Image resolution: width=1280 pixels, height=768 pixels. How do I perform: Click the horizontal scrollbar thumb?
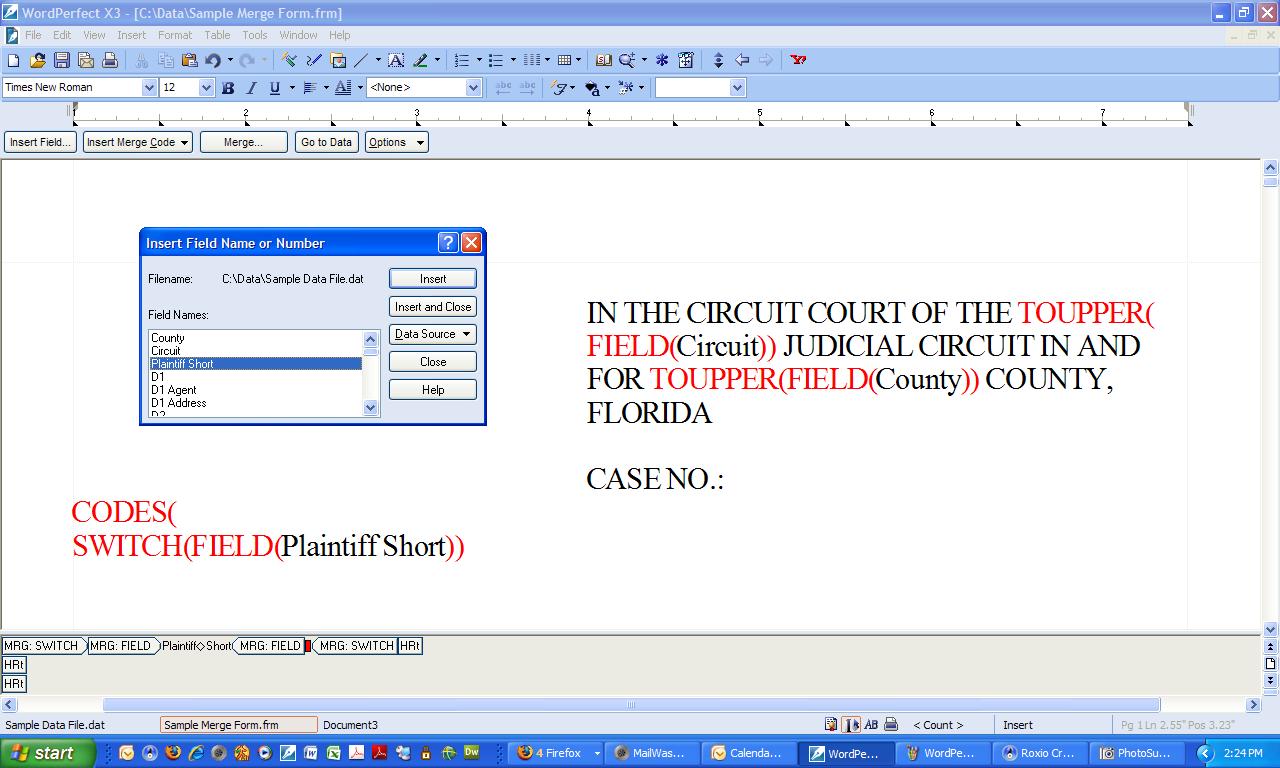(631, 705)
